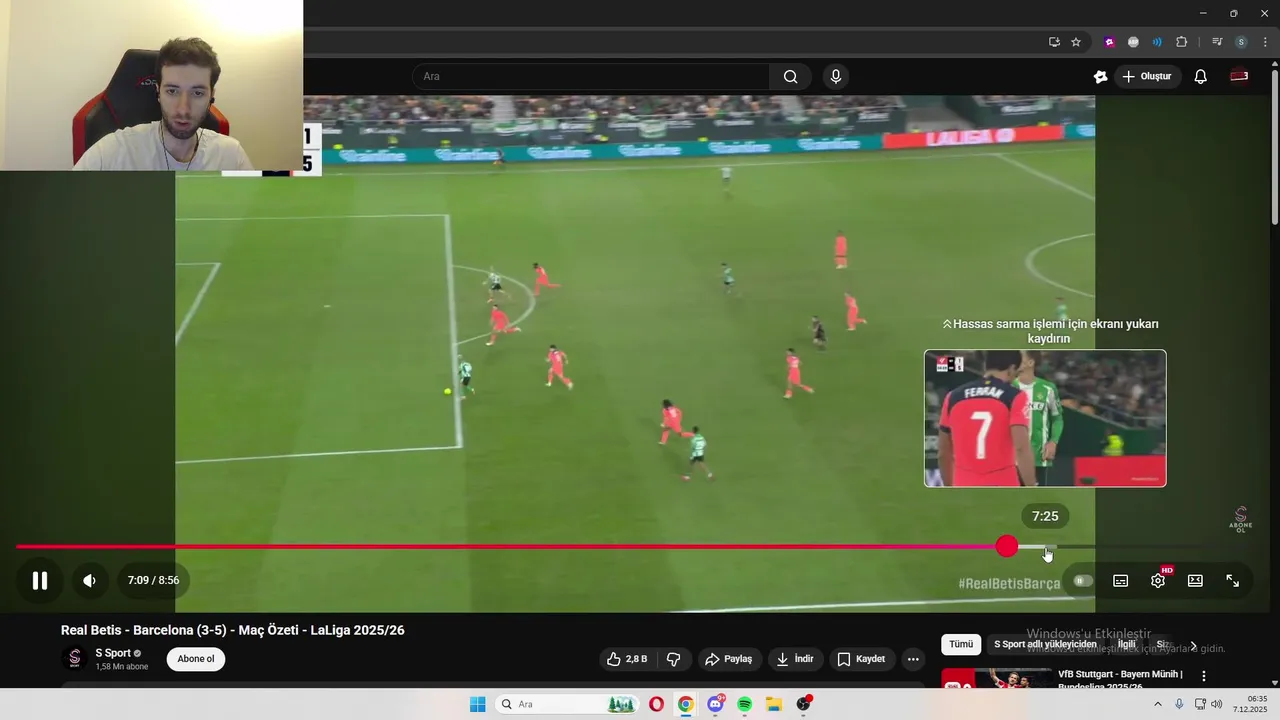Open File Explorer from the taskbar
This screenshot has height=720, width=1280.
[x=774, y=704]
